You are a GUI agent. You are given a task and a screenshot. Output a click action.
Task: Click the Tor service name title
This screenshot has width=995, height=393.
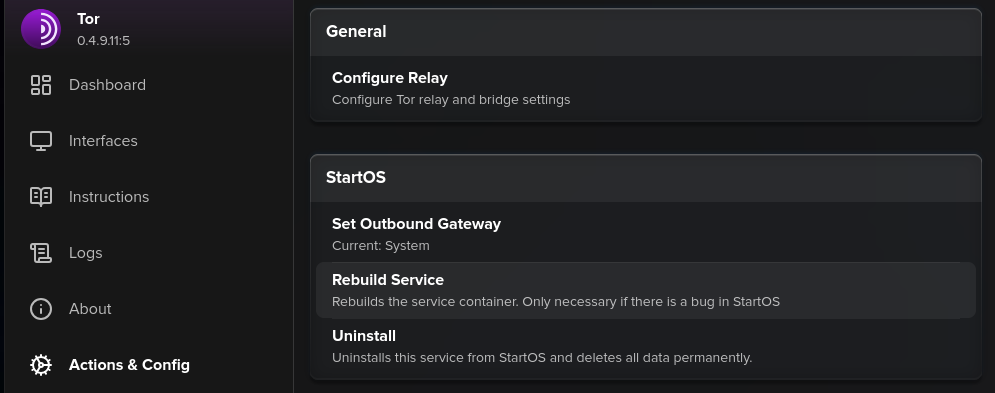pyautogui.click(x=88, y=19)
